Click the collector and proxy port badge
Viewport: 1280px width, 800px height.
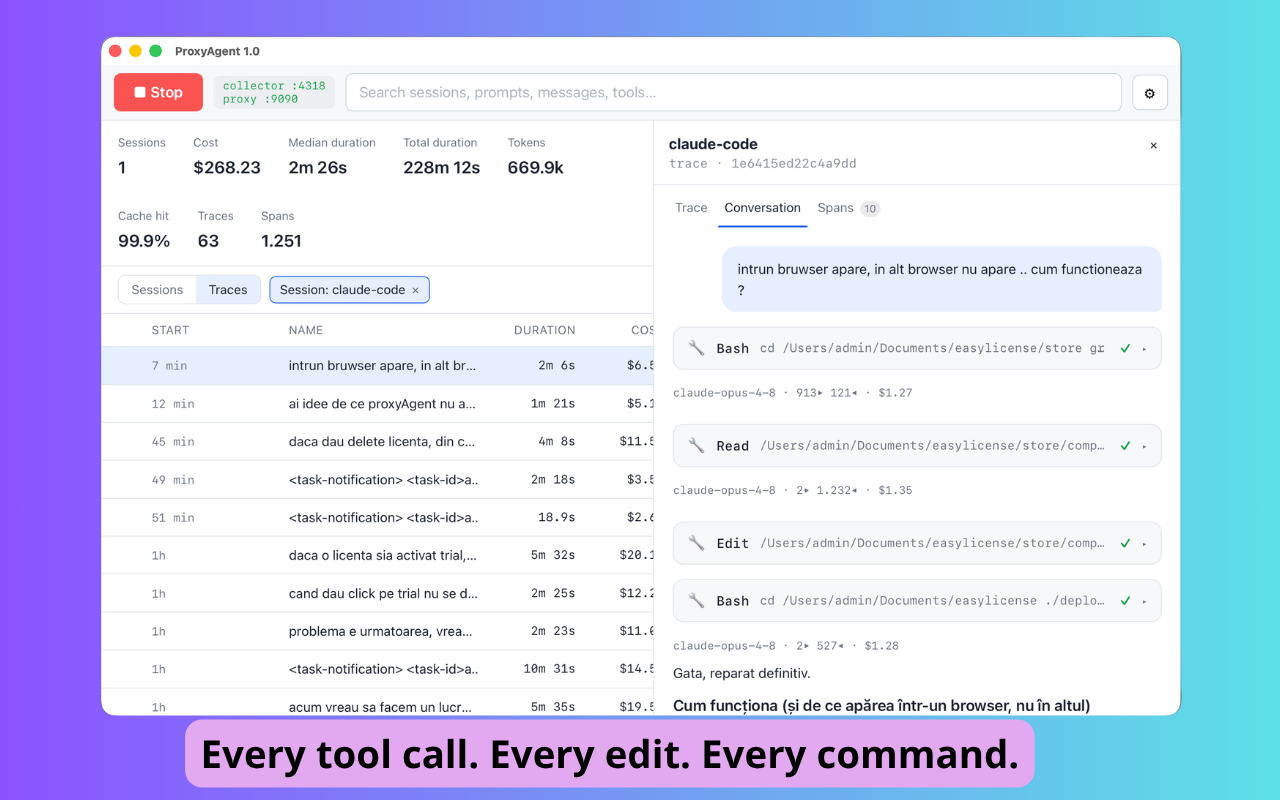click(x=274, y=92)
